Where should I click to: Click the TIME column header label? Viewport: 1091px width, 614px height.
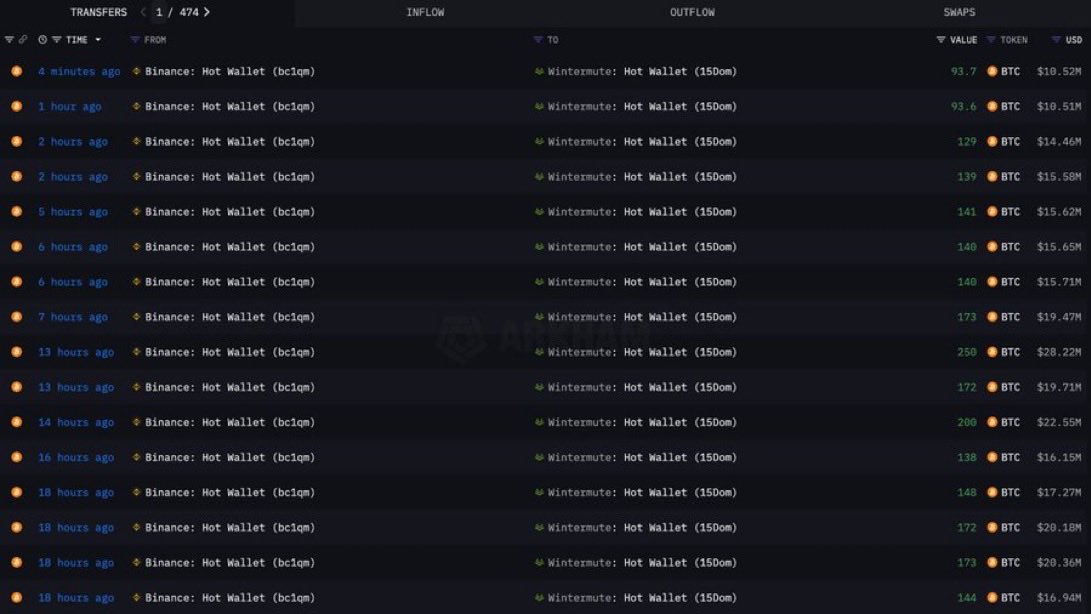(x=77, y=40)
